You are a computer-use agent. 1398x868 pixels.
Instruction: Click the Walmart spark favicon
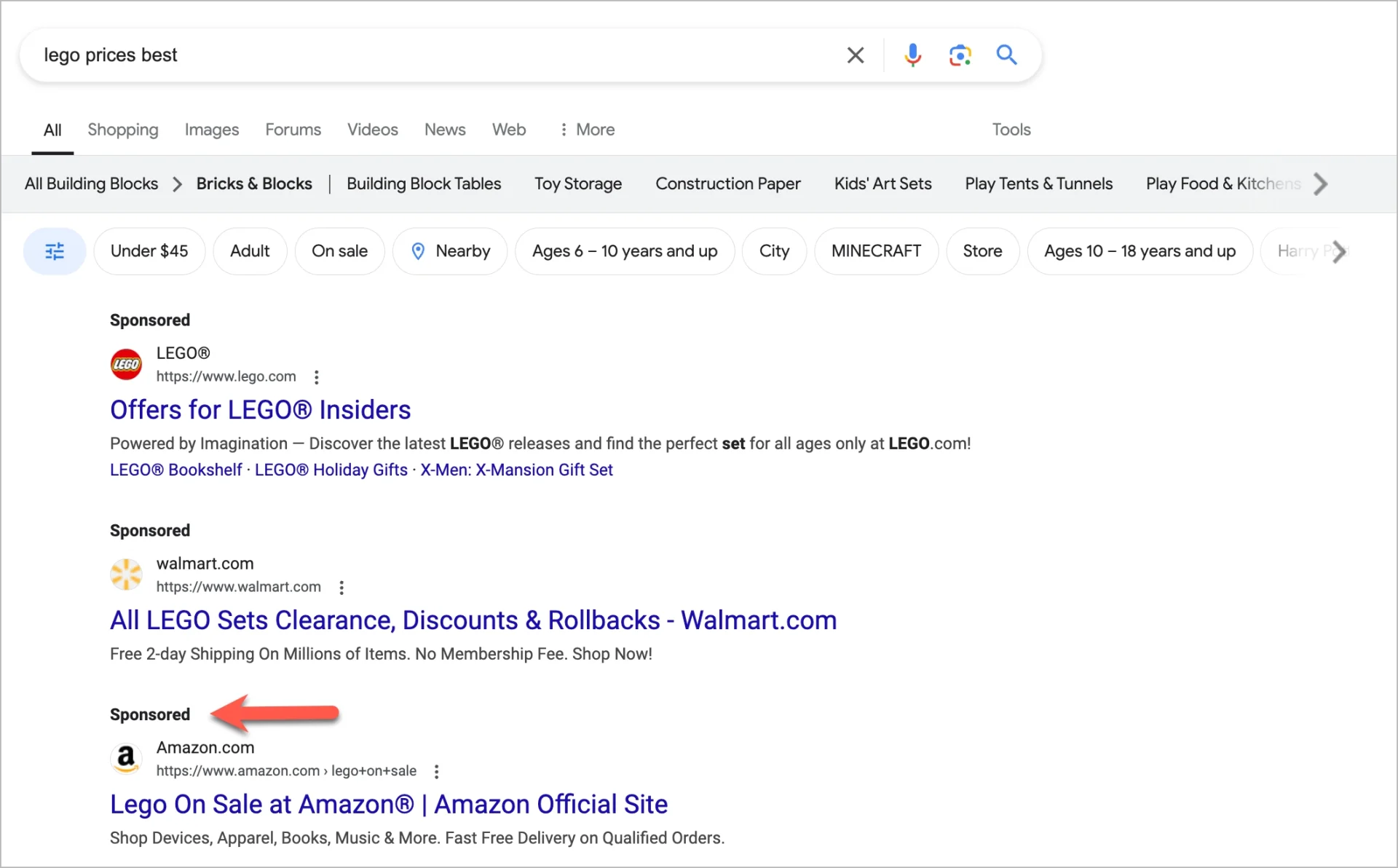tap(126, 574)
